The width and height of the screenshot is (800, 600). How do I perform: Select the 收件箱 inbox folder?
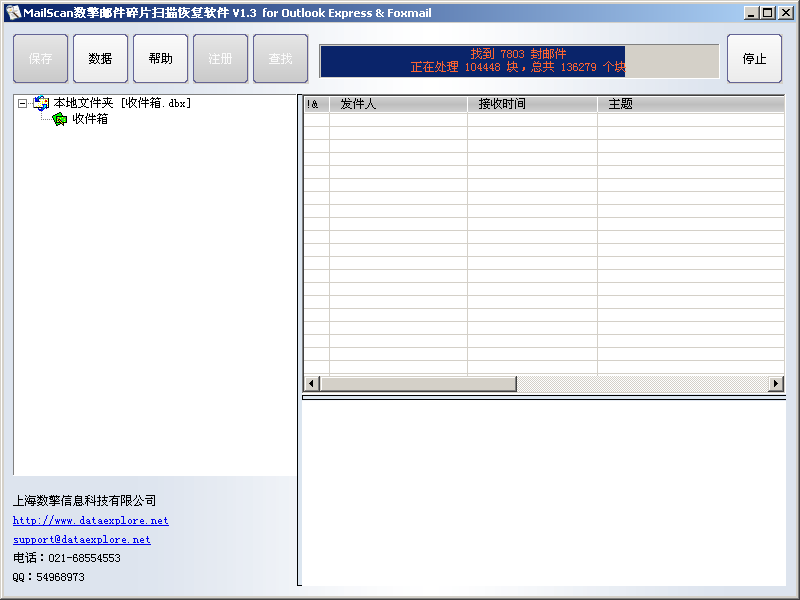click(90, 119)
